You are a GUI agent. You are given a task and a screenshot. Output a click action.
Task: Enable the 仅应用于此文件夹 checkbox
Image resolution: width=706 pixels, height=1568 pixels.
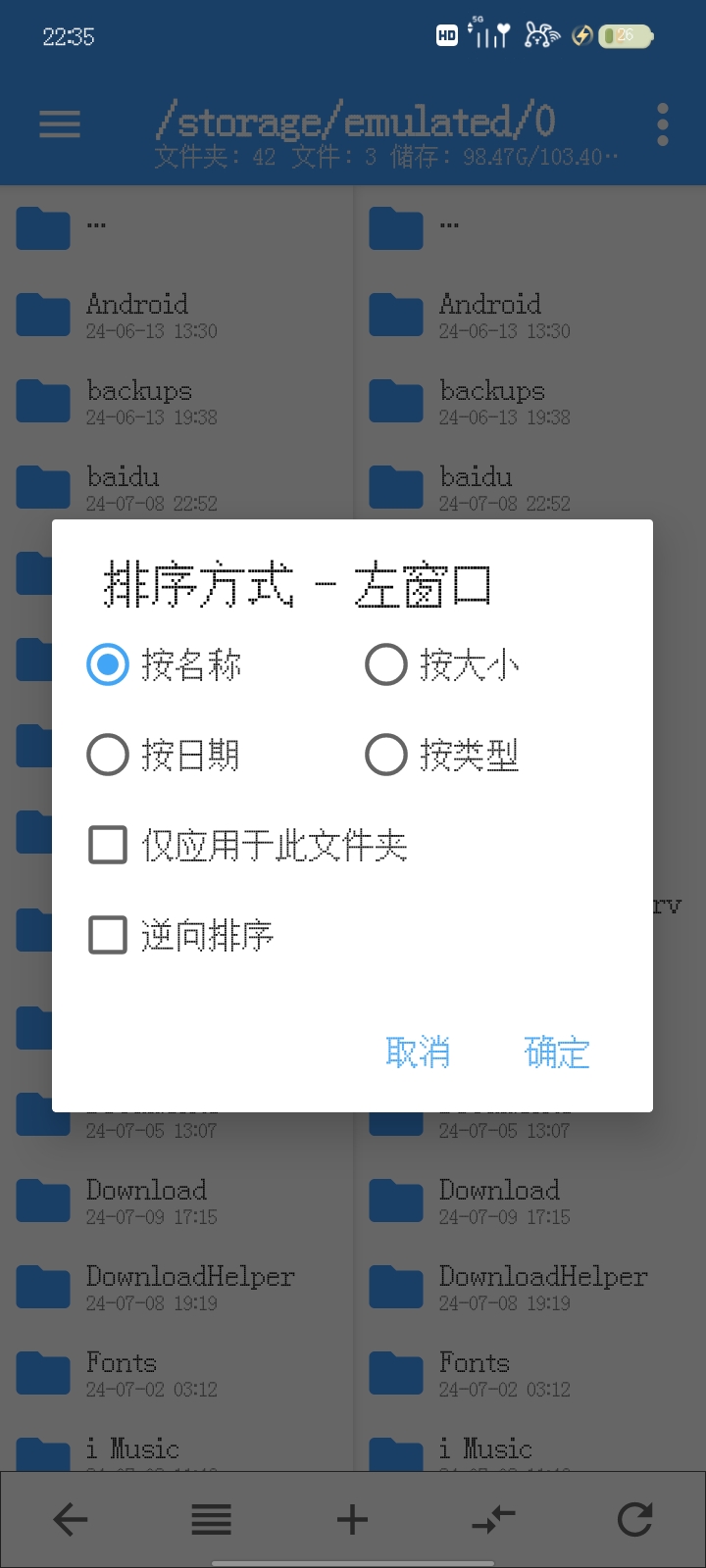point(108,845)
